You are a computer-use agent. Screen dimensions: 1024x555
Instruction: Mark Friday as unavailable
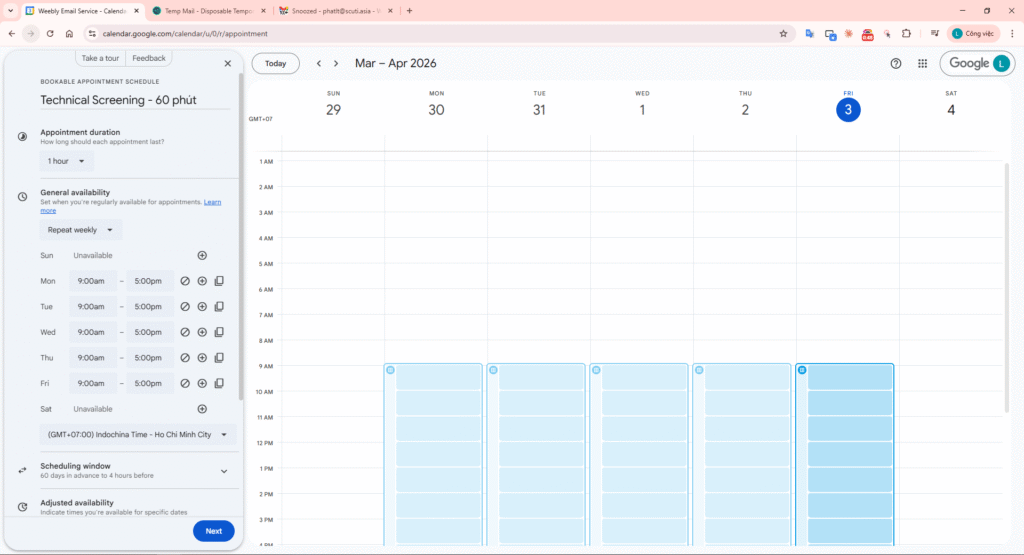point(185,383)
